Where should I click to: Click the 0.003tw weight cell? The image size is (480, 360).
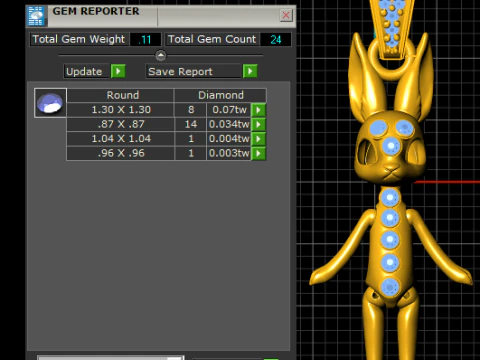tap(229, 153)
